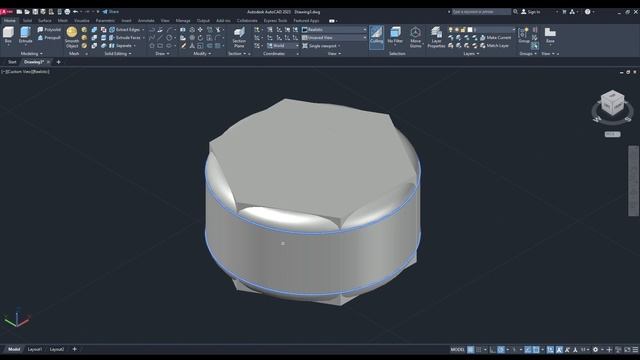Click the Circle draw tool
This screenshot has height=360, width=640.
(x=169, y=38)
